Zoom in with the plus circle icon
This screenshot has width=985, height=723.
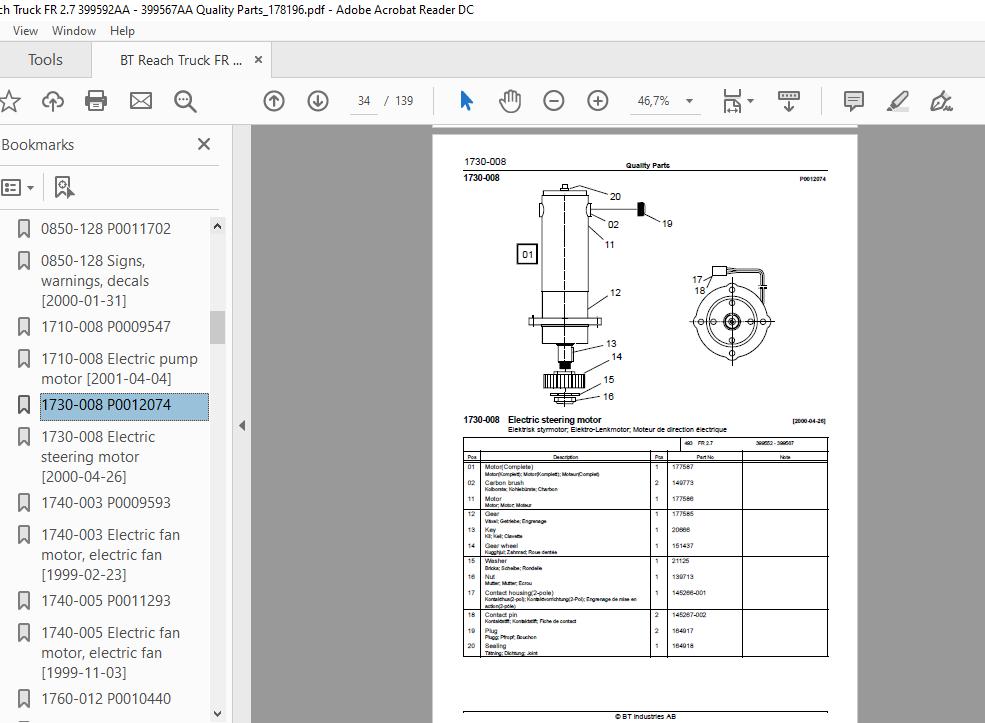point(597,101)
